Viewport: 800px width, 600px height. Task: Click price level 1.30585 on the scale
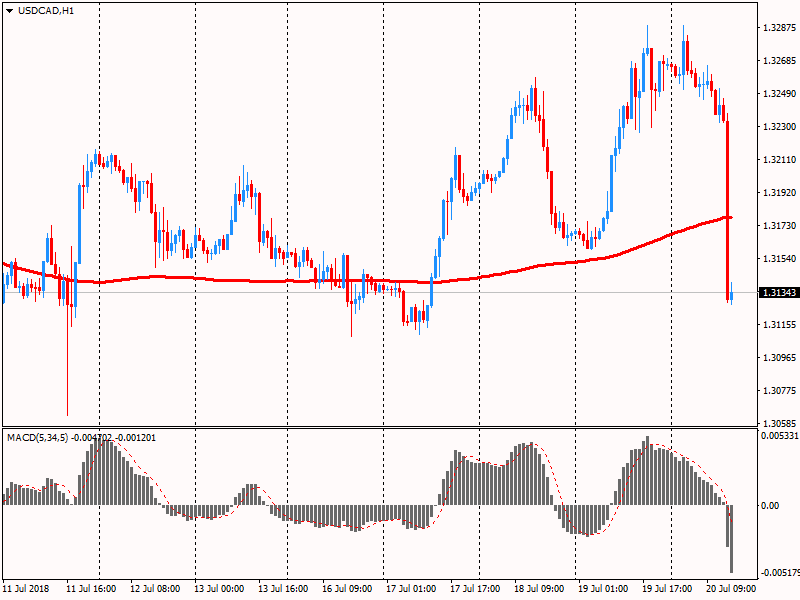pos(779,423)
